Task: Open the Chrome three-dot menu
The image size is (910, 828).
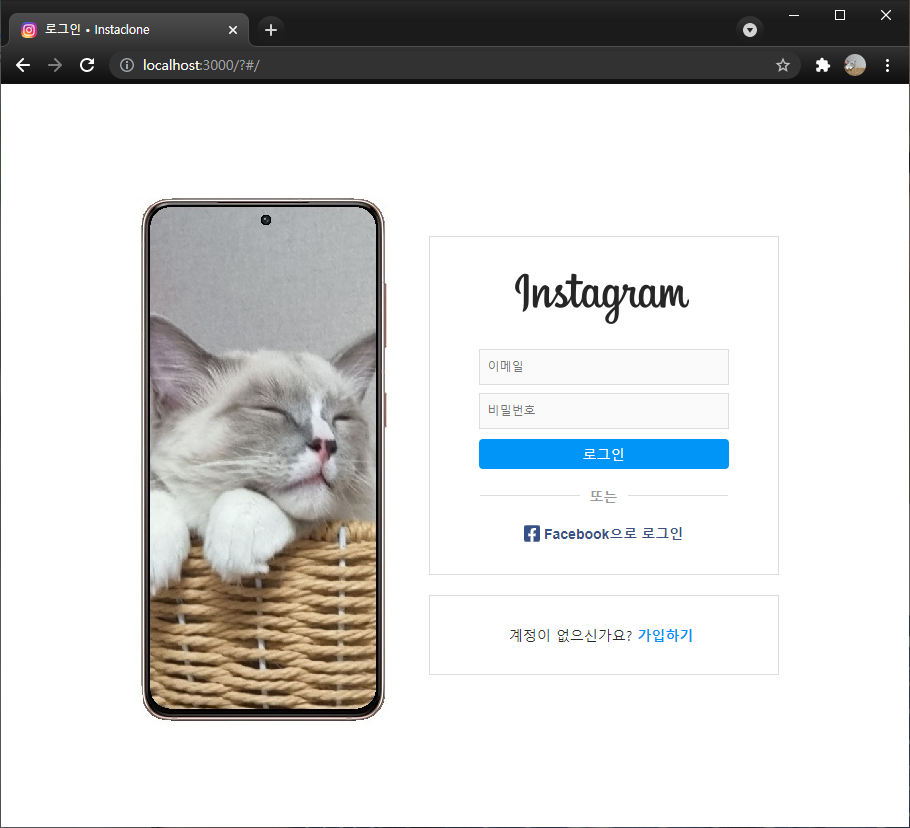Action: (x=887, y=65)
